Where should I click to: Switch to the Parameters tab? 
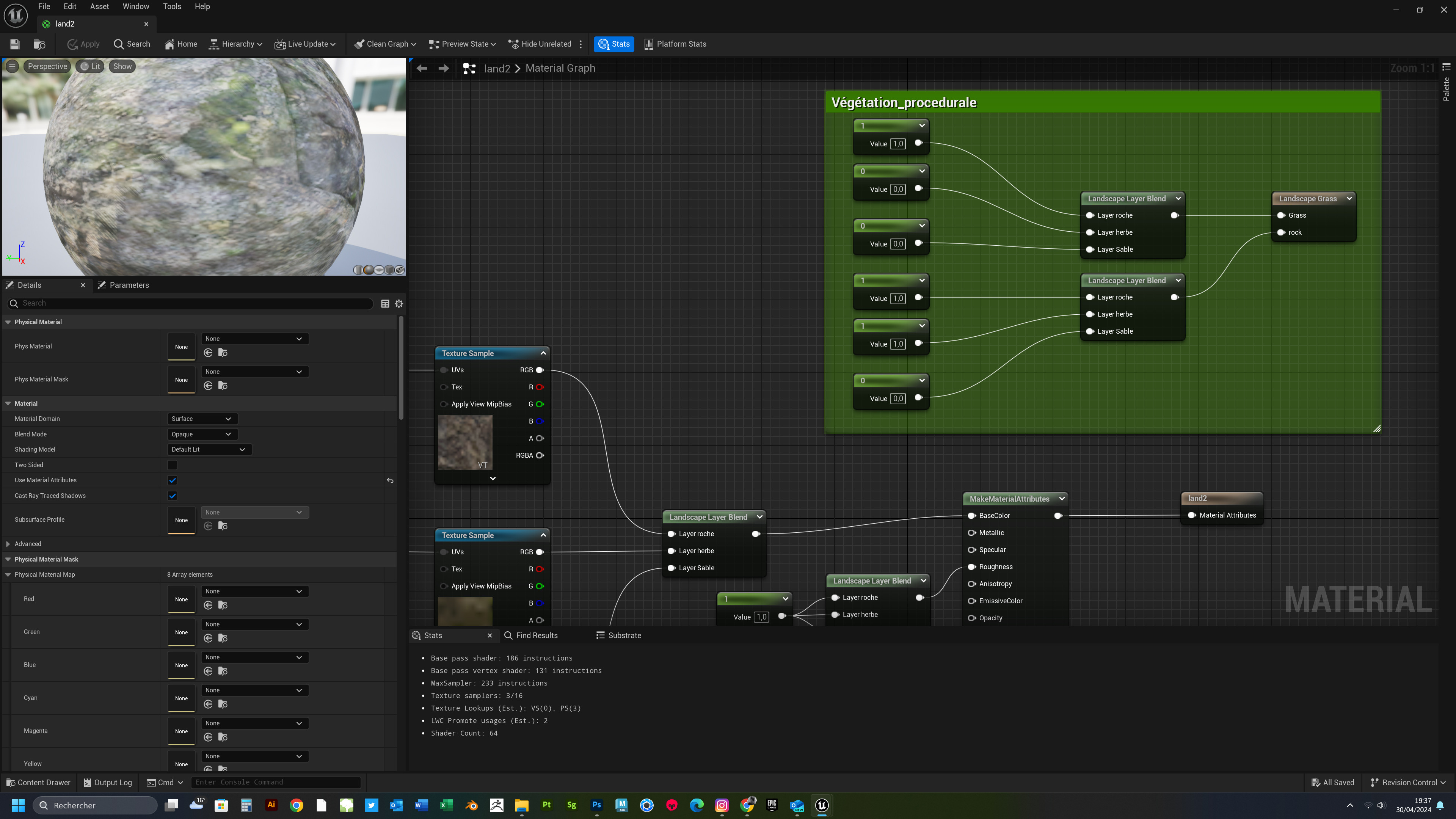click(123, 285)
